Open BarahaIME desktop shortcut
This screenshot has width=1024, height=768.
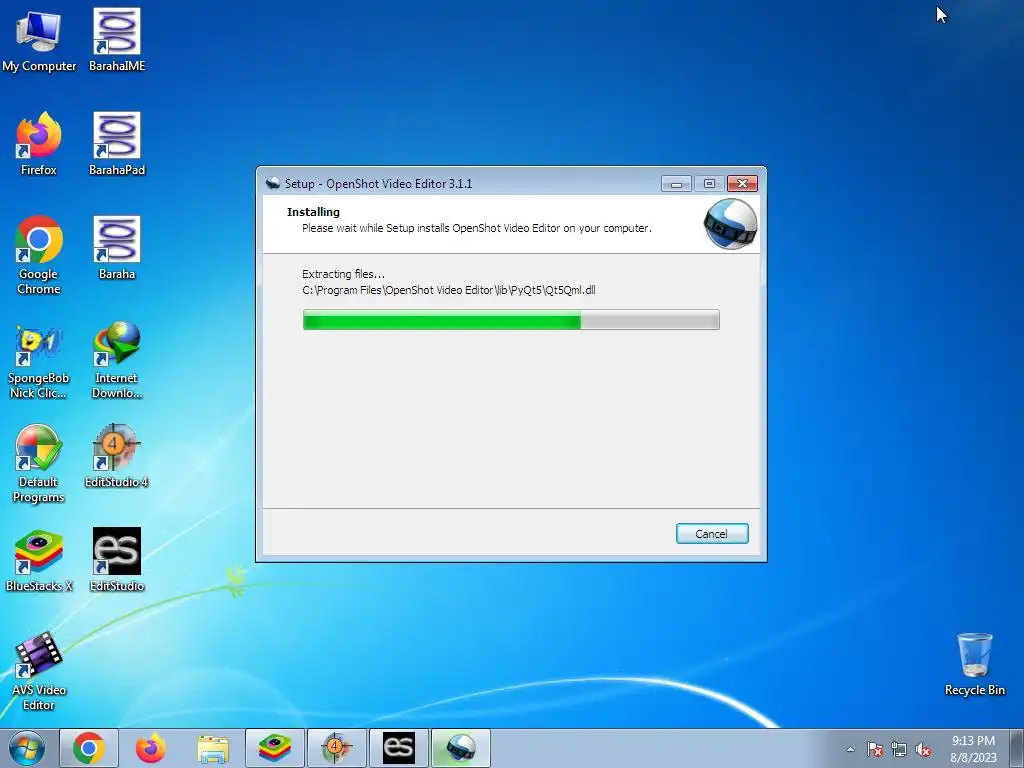pyautogui.click(x=117, y=40)
